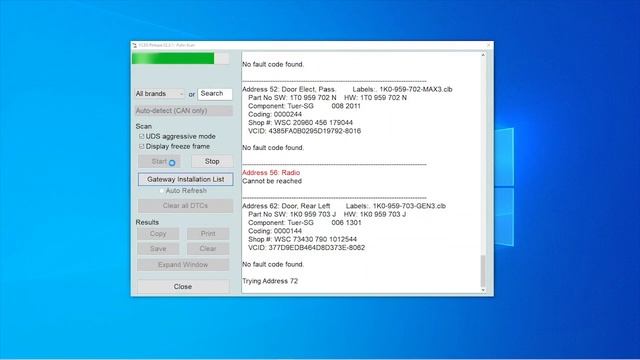Viewport: 640px width, 360px height.
Task: Copy the scan results
Action: pyautogui.click(x=158, y=234)
